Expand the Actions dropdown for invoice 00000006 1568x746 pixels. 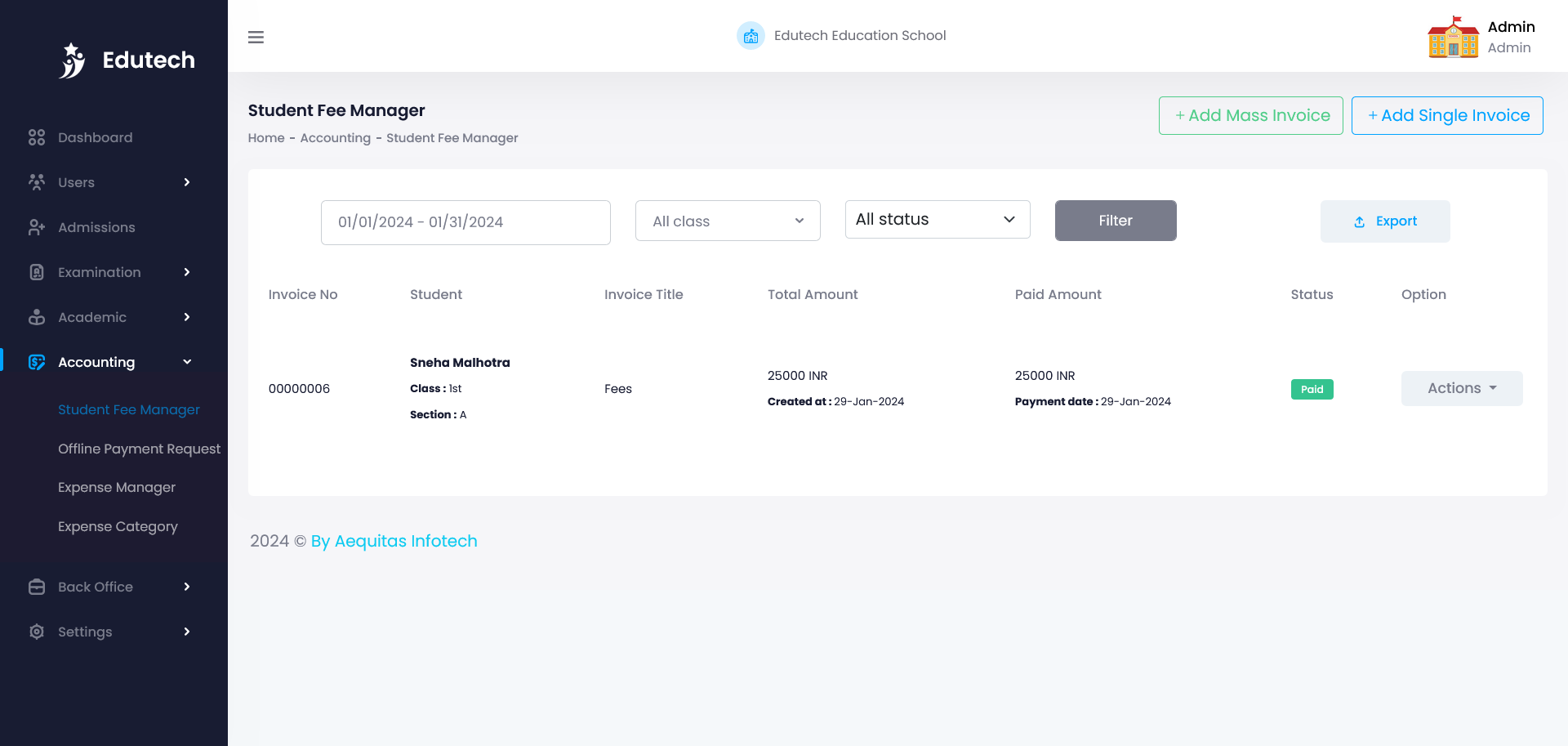[1461, 388]
